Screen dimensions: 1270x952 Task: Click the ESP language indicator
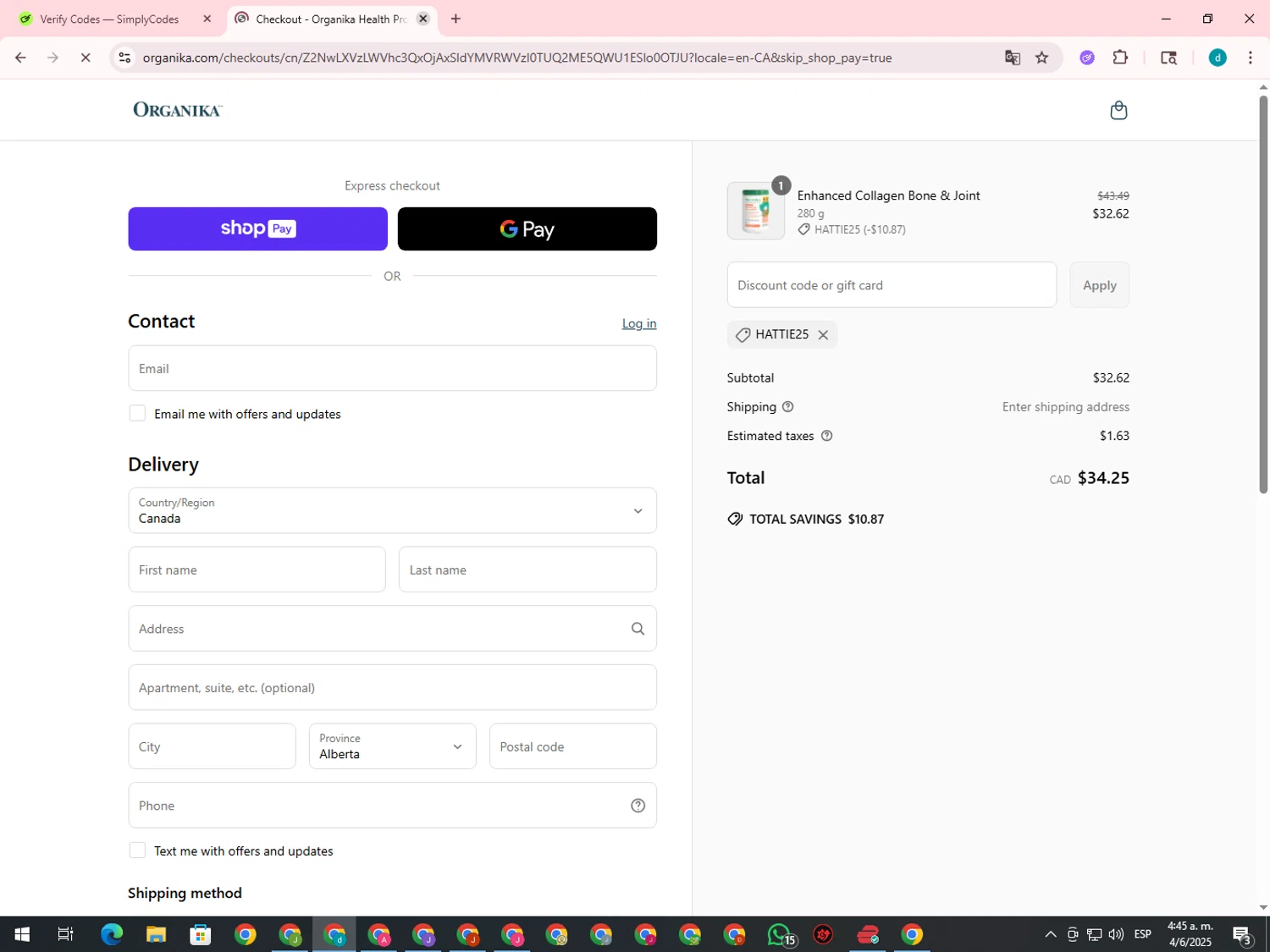tap(1142, 934)
